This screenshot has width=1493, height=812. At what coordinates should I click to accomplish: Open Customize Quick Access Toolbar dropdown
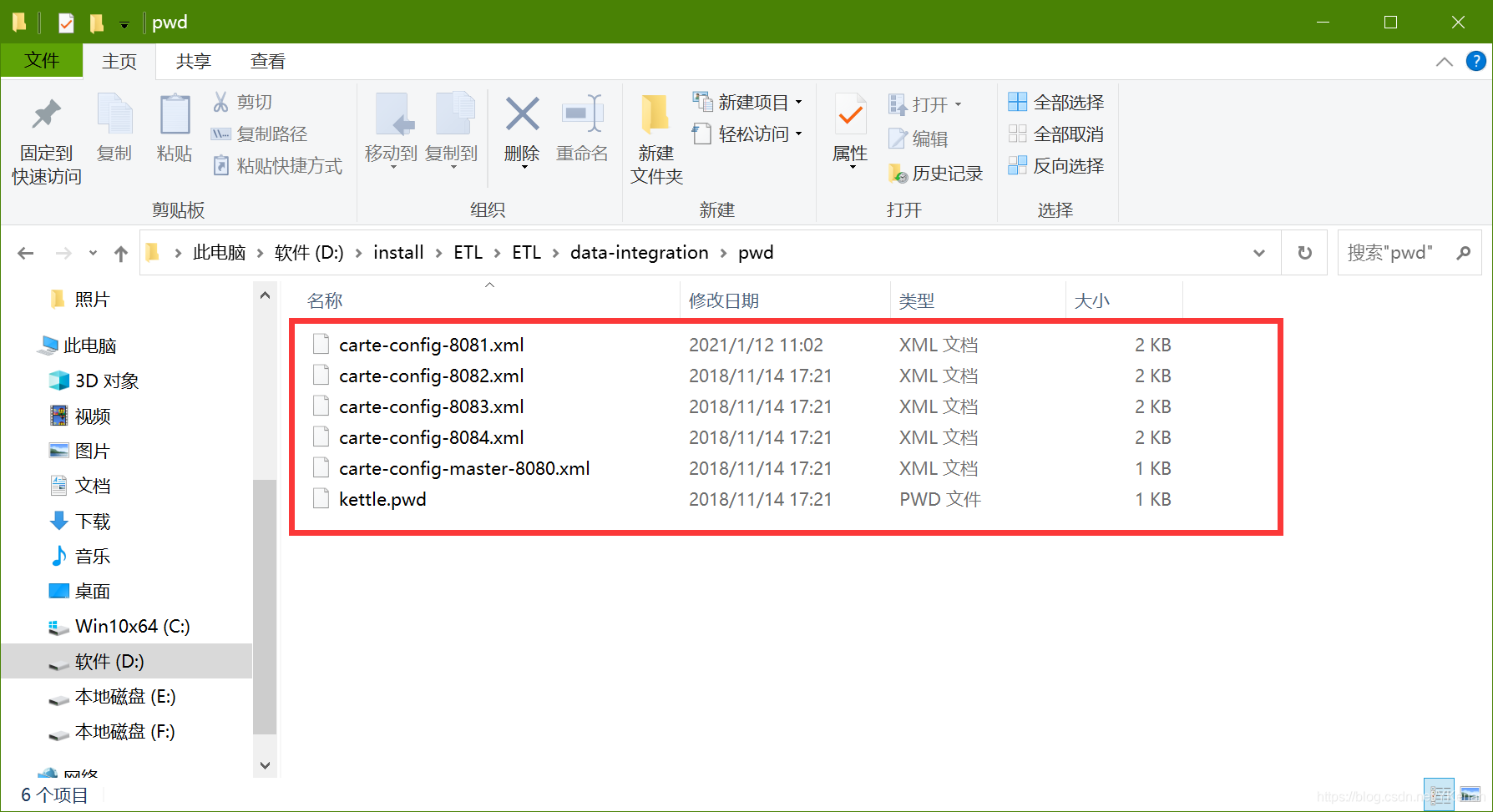coord(124,24)
